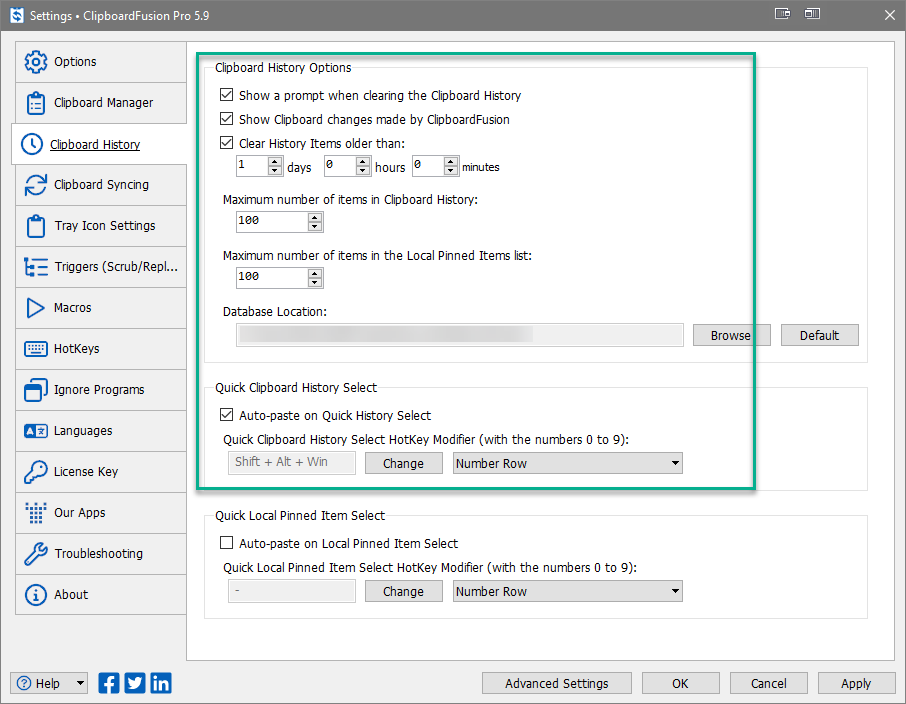Screen dimensions: 906x704
Task: Switch to Clipboard Manager tab
Action: (x=101, y=103)
